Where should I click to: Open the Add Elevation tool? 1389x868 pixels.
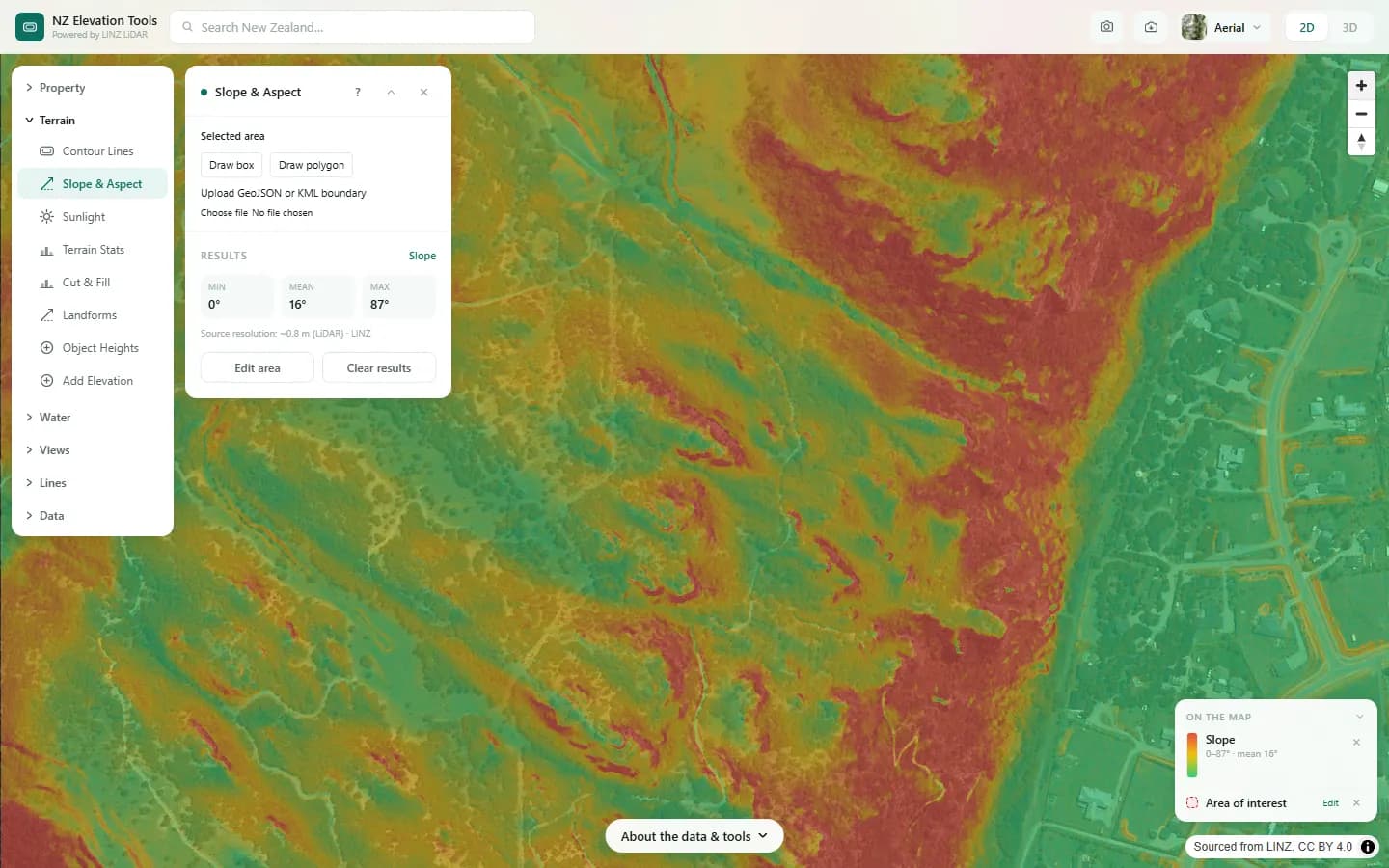pyautogui.click(x=93, y=381)
